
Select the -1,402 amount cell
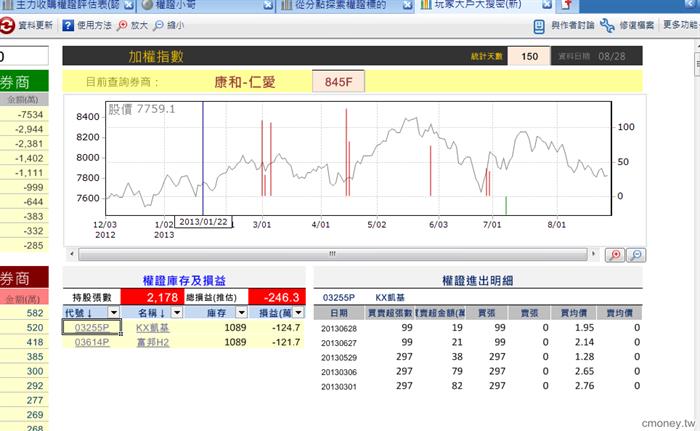tap(24, 159)
